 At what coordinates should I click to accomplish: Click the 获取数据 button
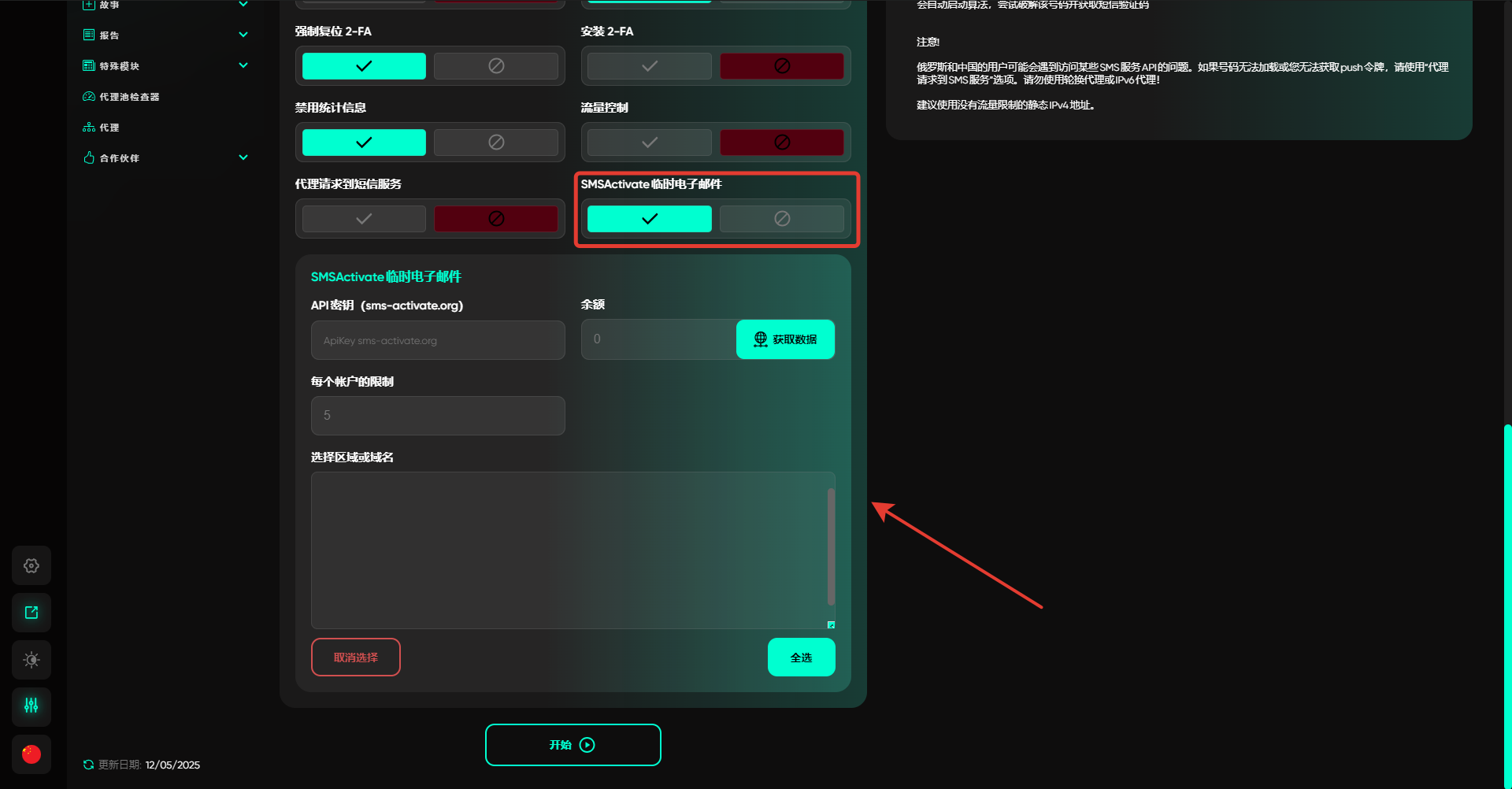pos(785,339)
